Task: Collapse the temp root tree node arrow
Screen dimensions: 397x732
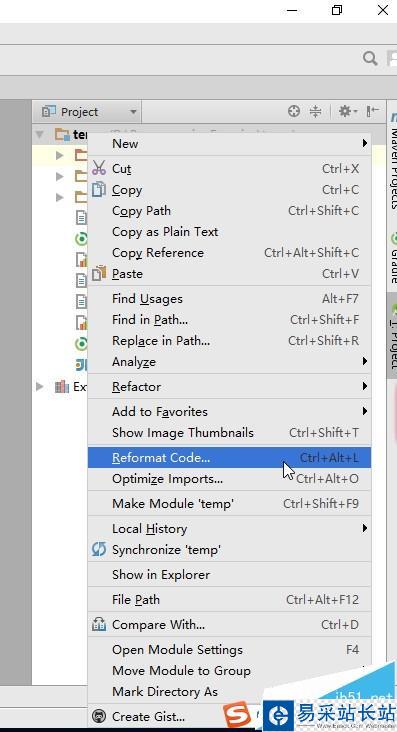Action: click(40, 134)
